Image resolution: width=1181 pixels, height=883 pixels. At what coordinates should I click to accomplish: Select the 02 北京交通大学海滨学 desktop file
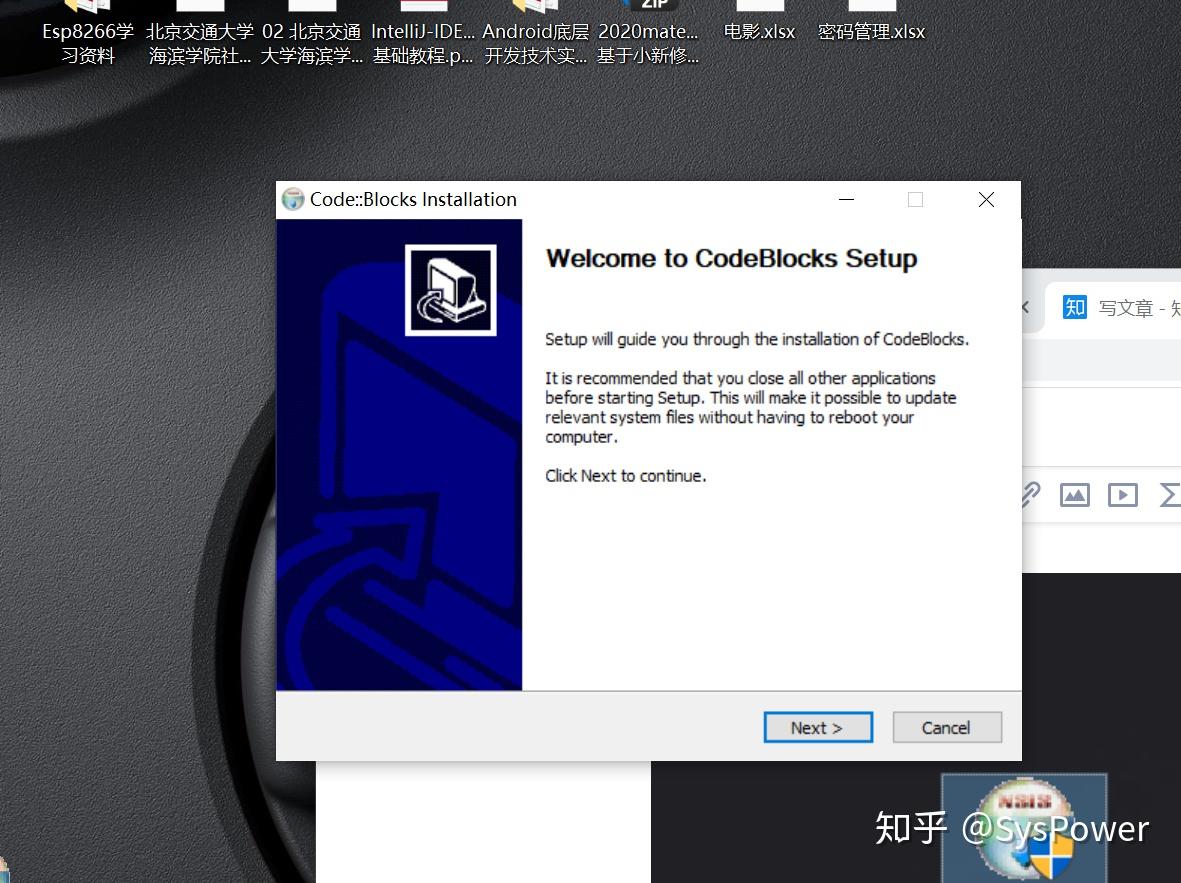point(312,34)
